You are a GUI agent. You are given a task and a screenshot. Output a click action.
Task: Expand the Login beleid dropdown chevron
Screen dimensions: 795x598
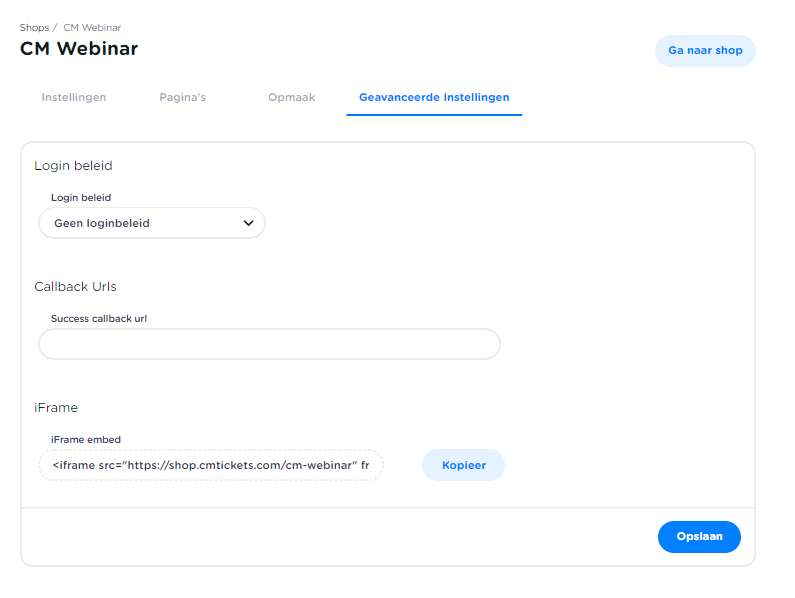point(249,223)
